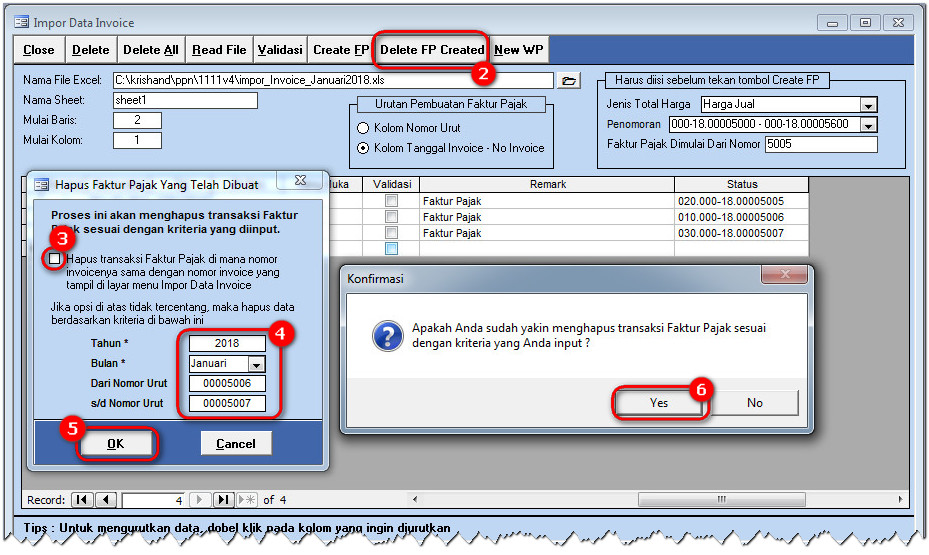Select Kolom Tanggal Invoice - No Invoice option
This screenshot has width=929, height=555.
click(x=364, y=148)
